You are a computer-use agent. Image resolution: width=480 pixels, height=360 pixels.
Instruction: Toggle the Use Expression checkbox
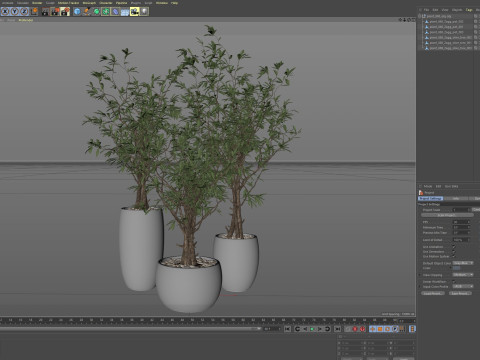[454, 251]
